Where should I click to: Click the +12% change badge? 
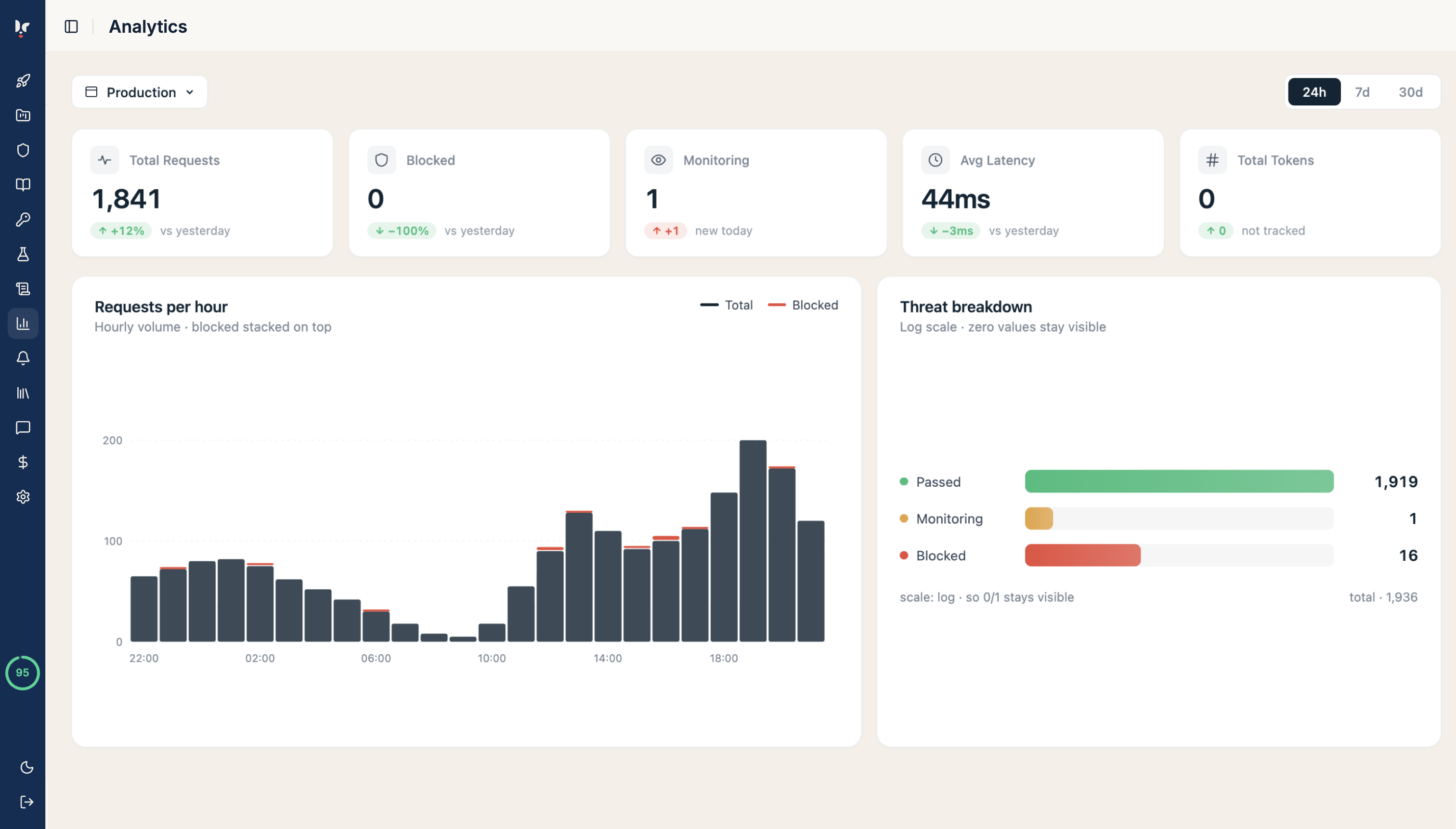[121, 231]
